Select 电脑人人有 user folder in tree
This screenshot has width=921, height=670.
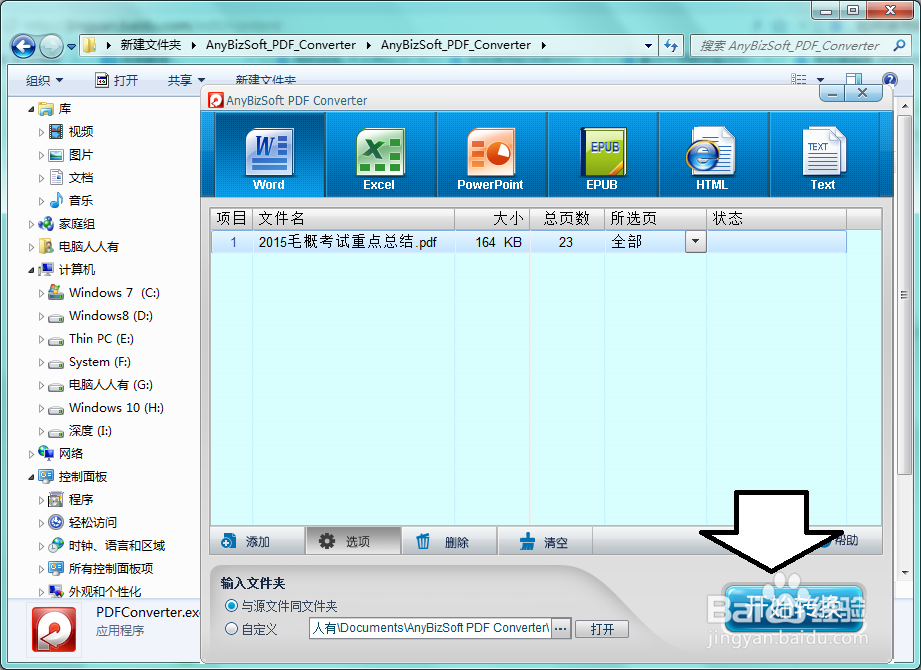[88, 247]
